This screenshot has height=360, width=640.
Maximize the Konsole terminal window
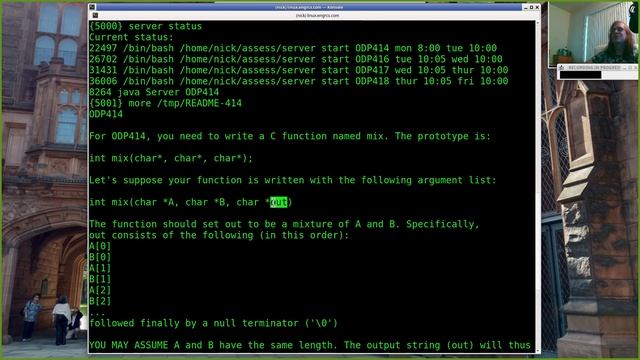point(531,7)
